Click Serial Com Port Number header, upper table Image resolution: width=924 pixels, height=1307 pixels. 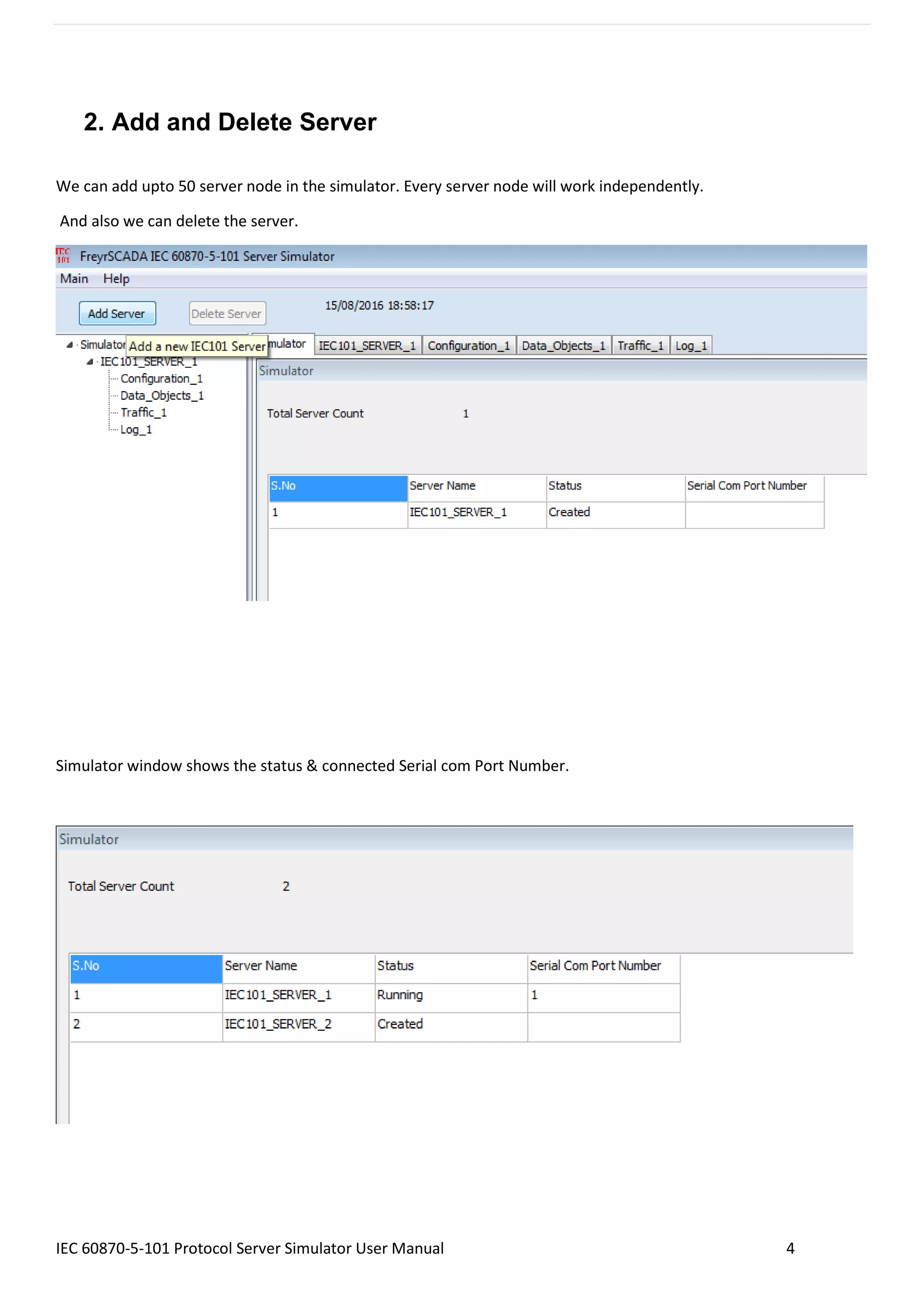755,488
